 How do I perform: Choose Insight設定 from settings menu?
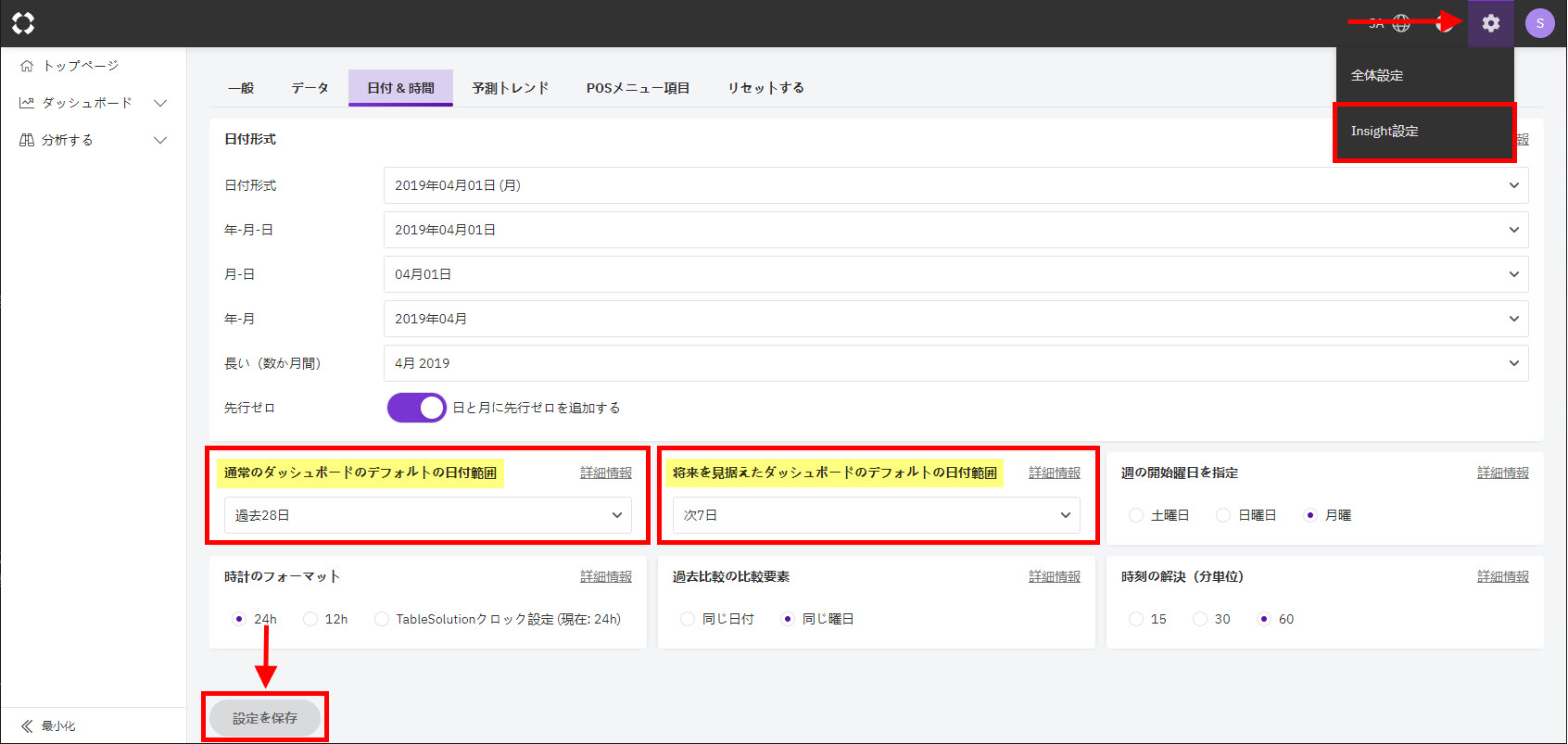click(1424, 131)
